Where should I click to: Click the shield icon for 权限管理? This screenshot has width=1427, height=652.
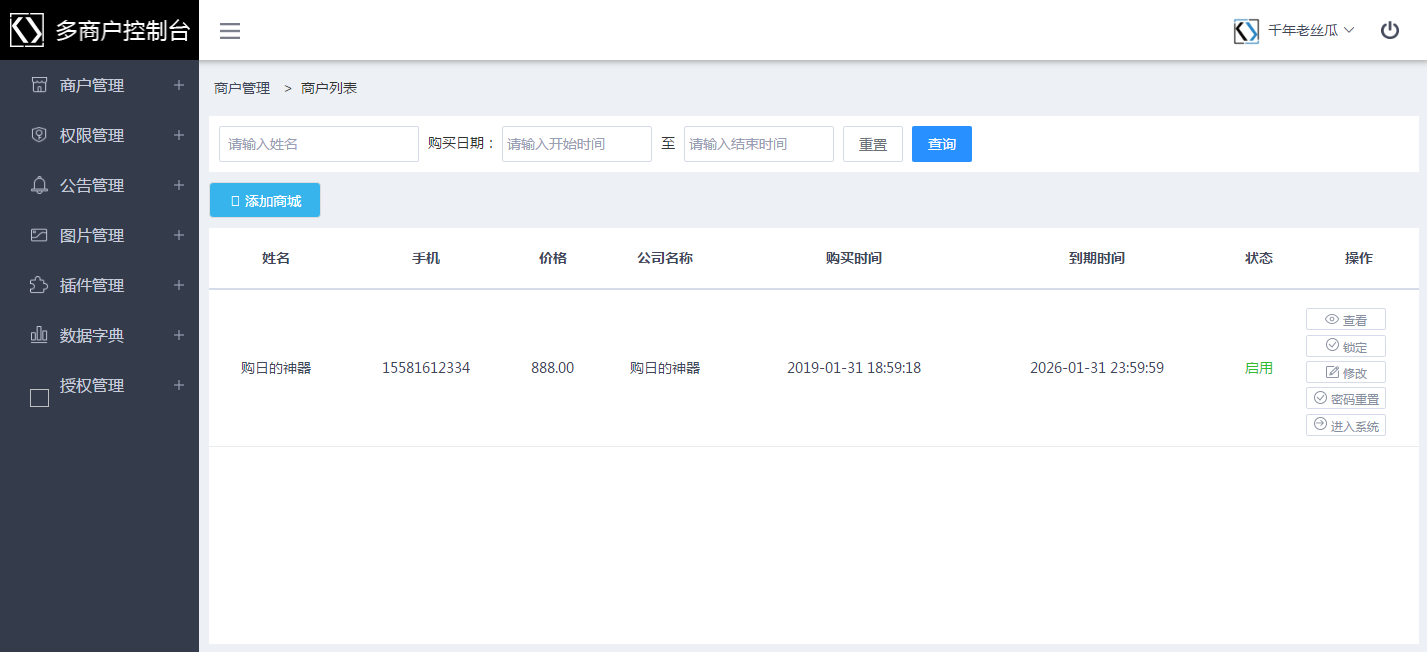39,135
